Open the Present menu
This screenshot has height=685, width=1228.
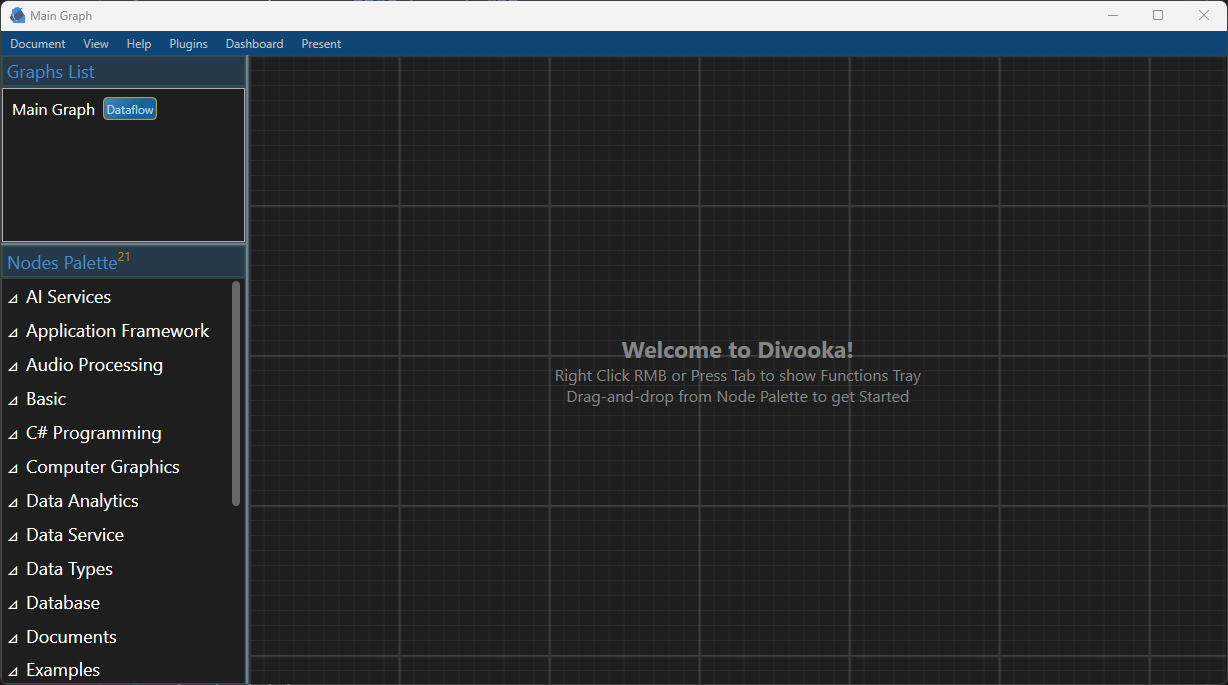(x=321, y=44)
